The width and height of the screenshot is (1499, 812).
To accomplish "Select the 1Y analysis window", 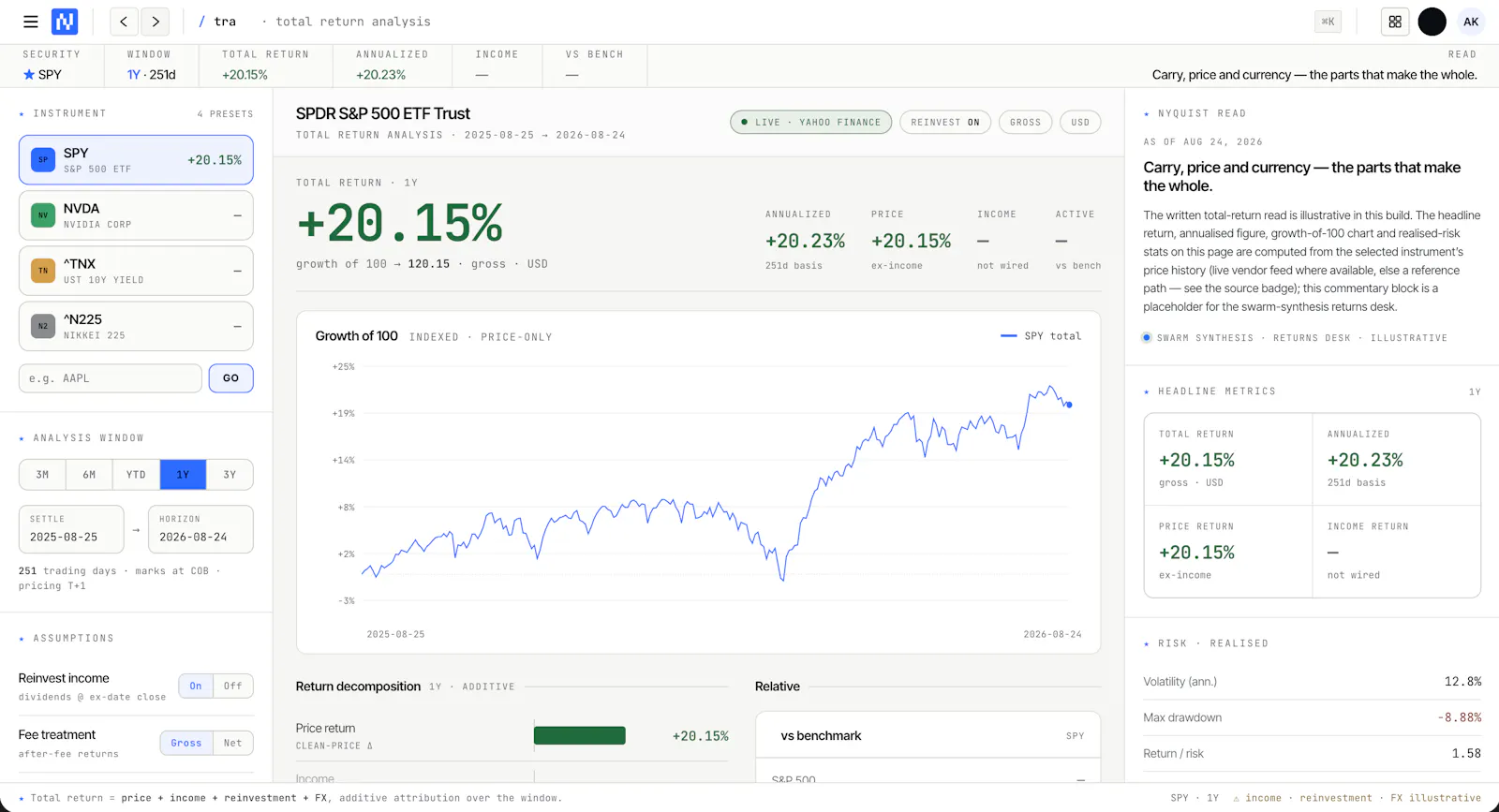I will click(x=183, y=475).
